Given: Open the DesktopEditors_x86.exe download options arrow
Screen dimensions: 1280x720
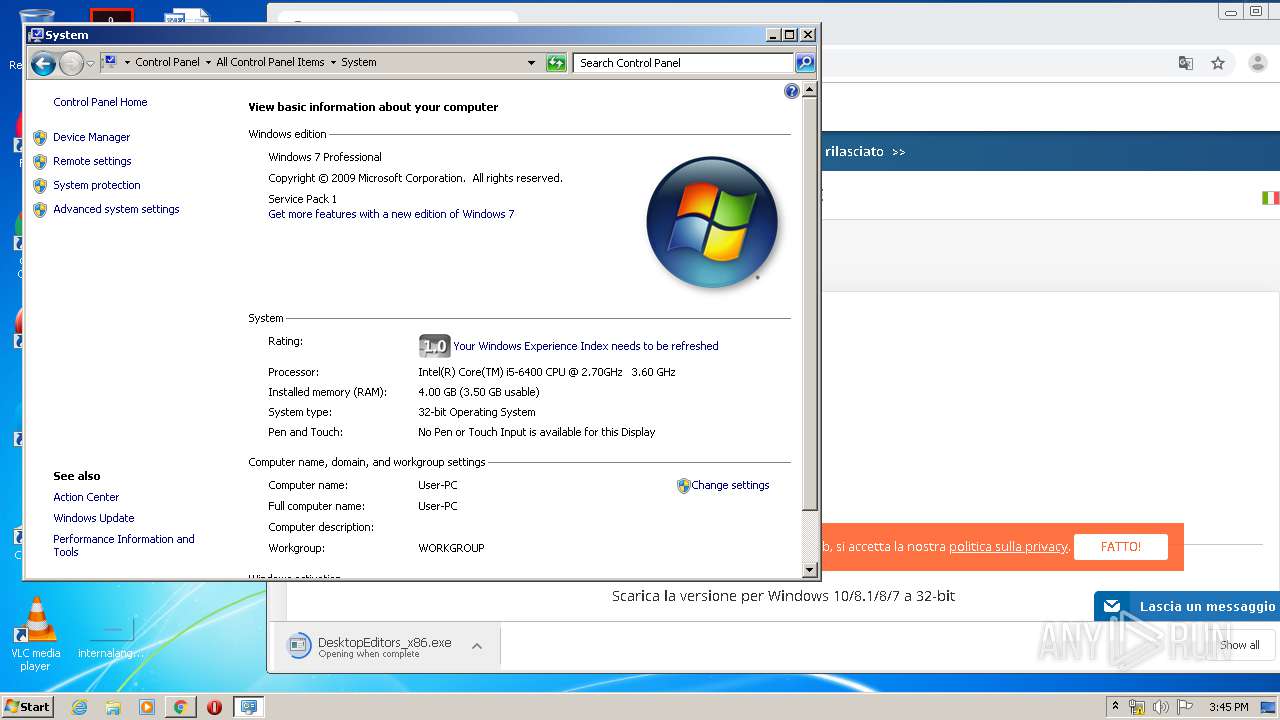Looking at the screenshot, I should (477, 646).
